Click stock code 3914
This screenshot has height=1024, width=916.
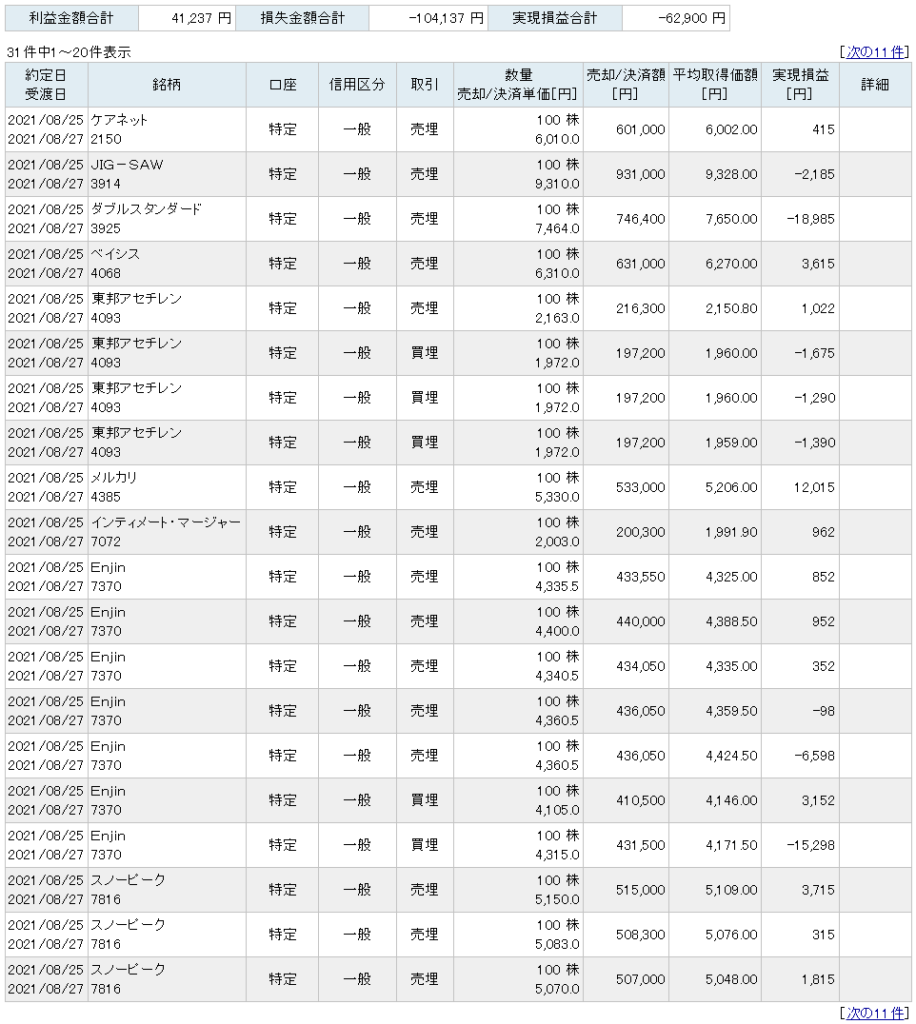[106, 184]
